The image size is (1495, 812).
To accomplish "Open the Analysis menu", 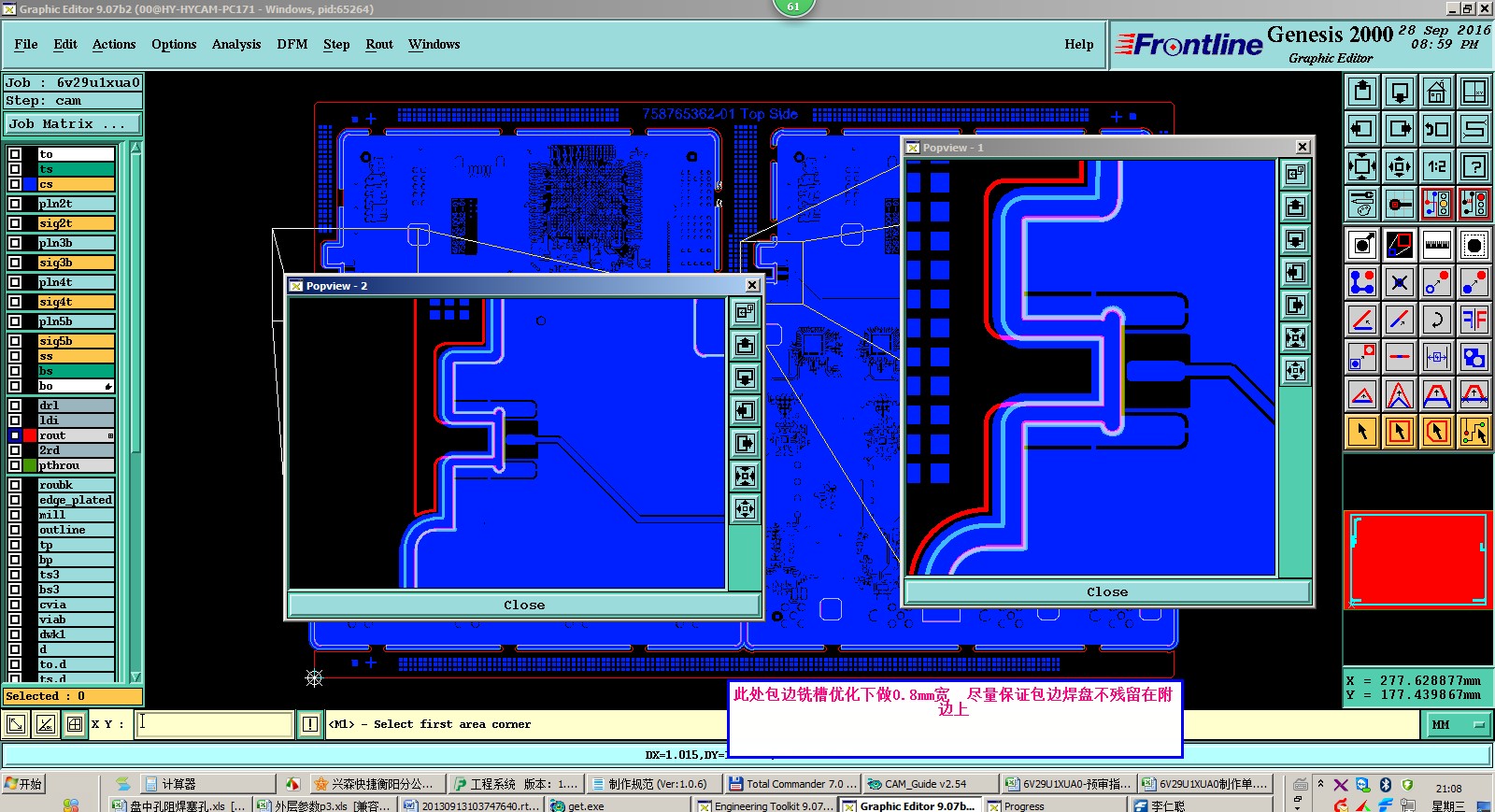I will (236, 44).
